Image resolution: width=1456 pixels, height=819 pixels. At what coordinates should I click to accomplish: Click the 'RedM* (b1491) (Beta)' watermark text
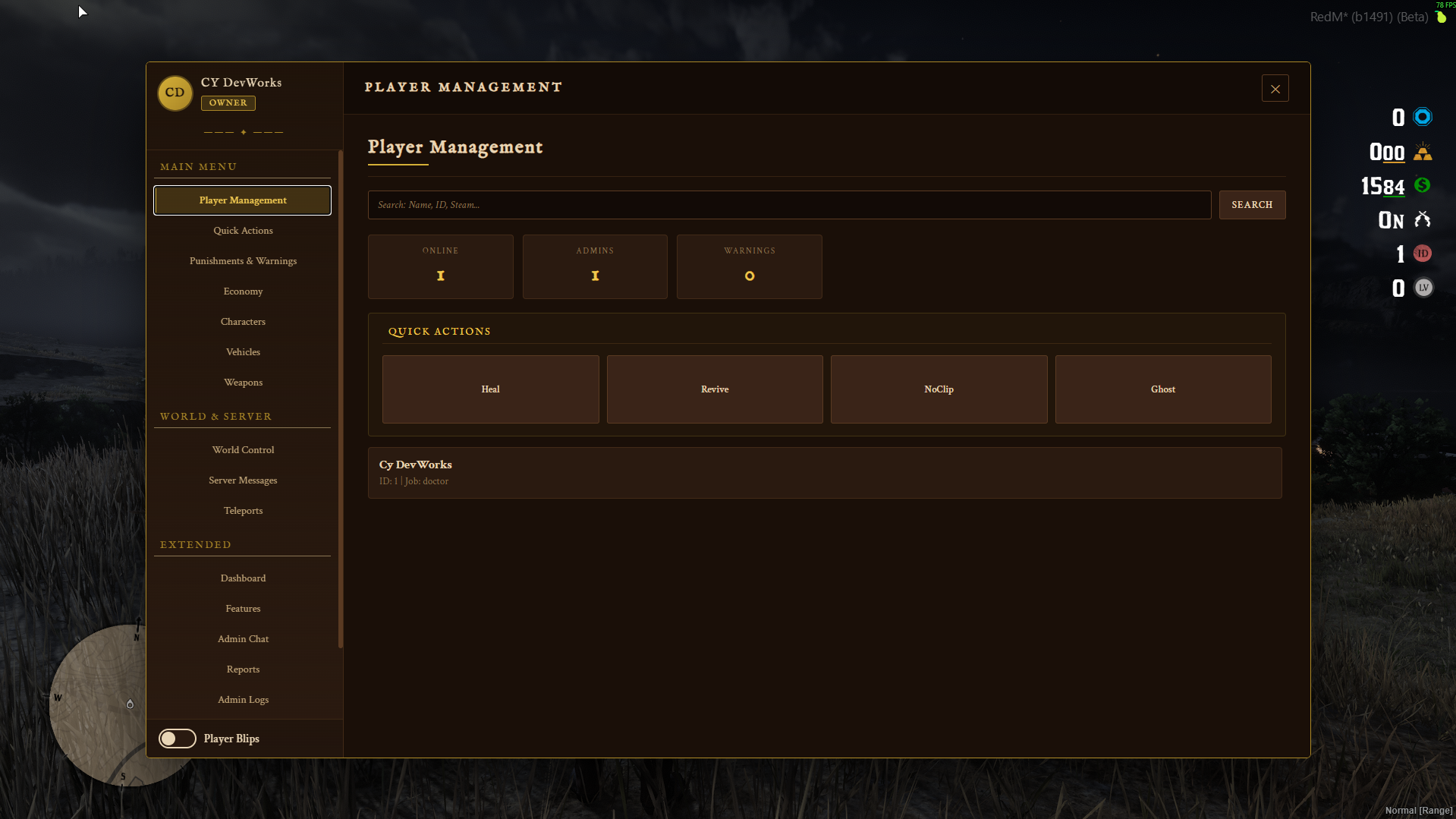1369,17
